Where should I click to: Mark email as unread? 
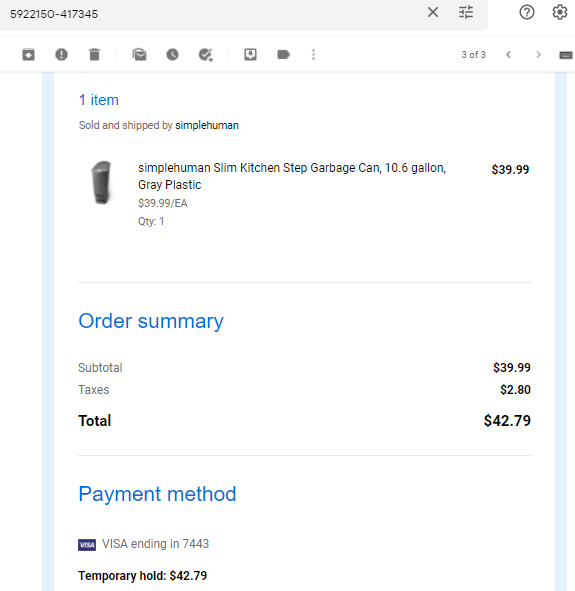[139, 55]
